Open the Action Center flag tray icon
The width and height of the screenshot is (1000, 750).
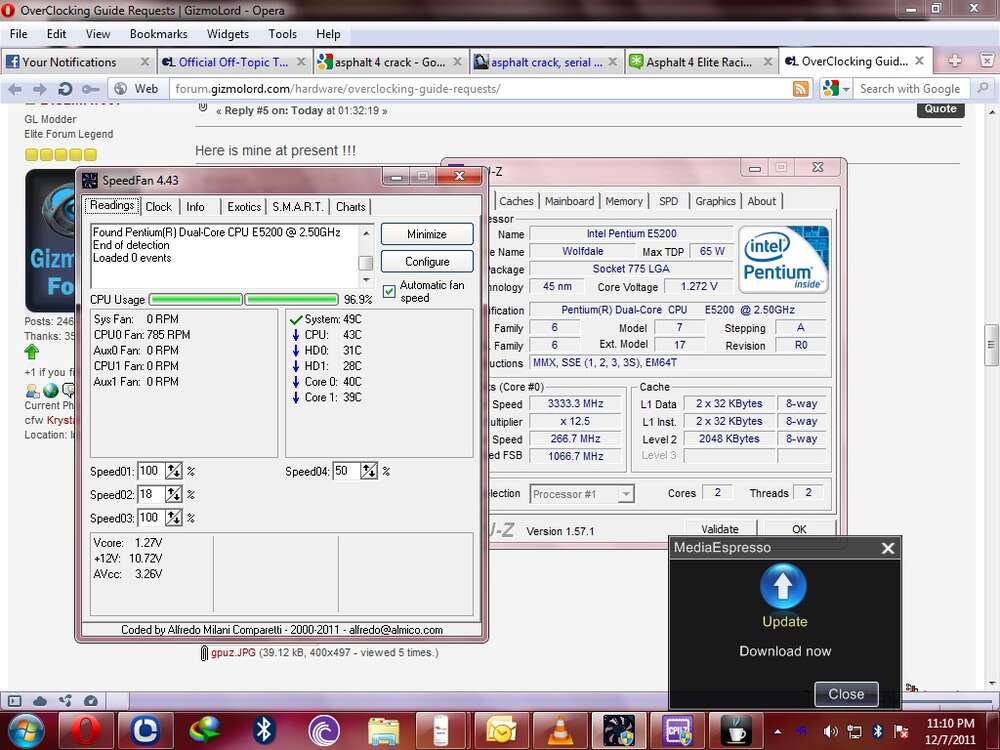click(901, 731)
